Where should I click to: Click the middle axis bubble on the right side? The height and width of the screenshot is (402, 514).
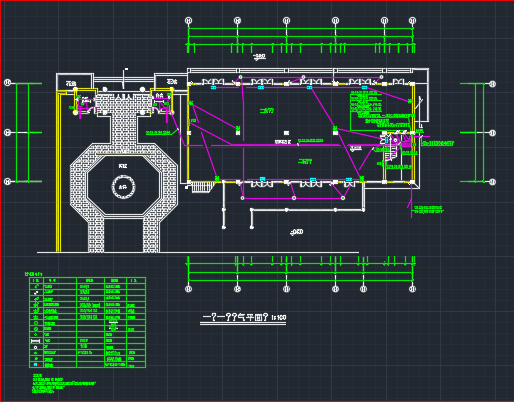[493, 133]
